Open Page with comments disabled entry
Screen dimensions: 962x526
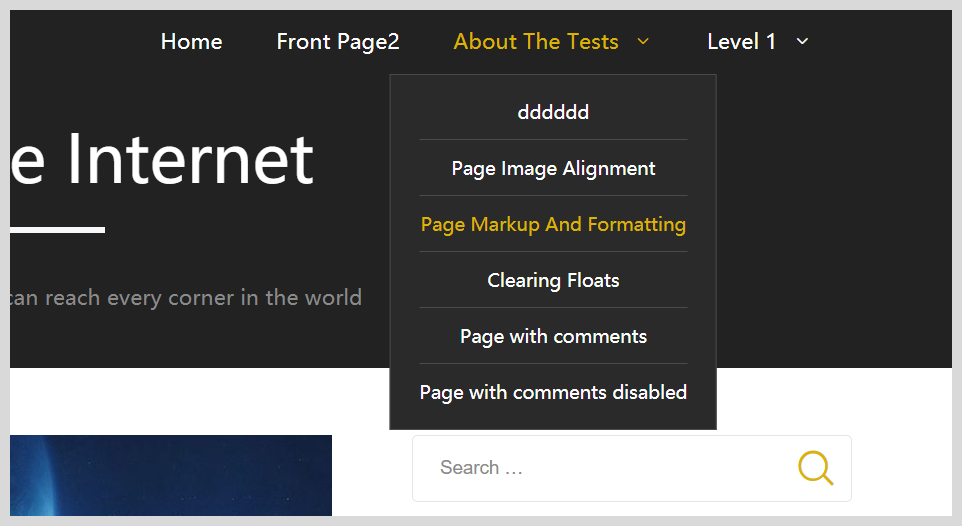pos(553,392)
